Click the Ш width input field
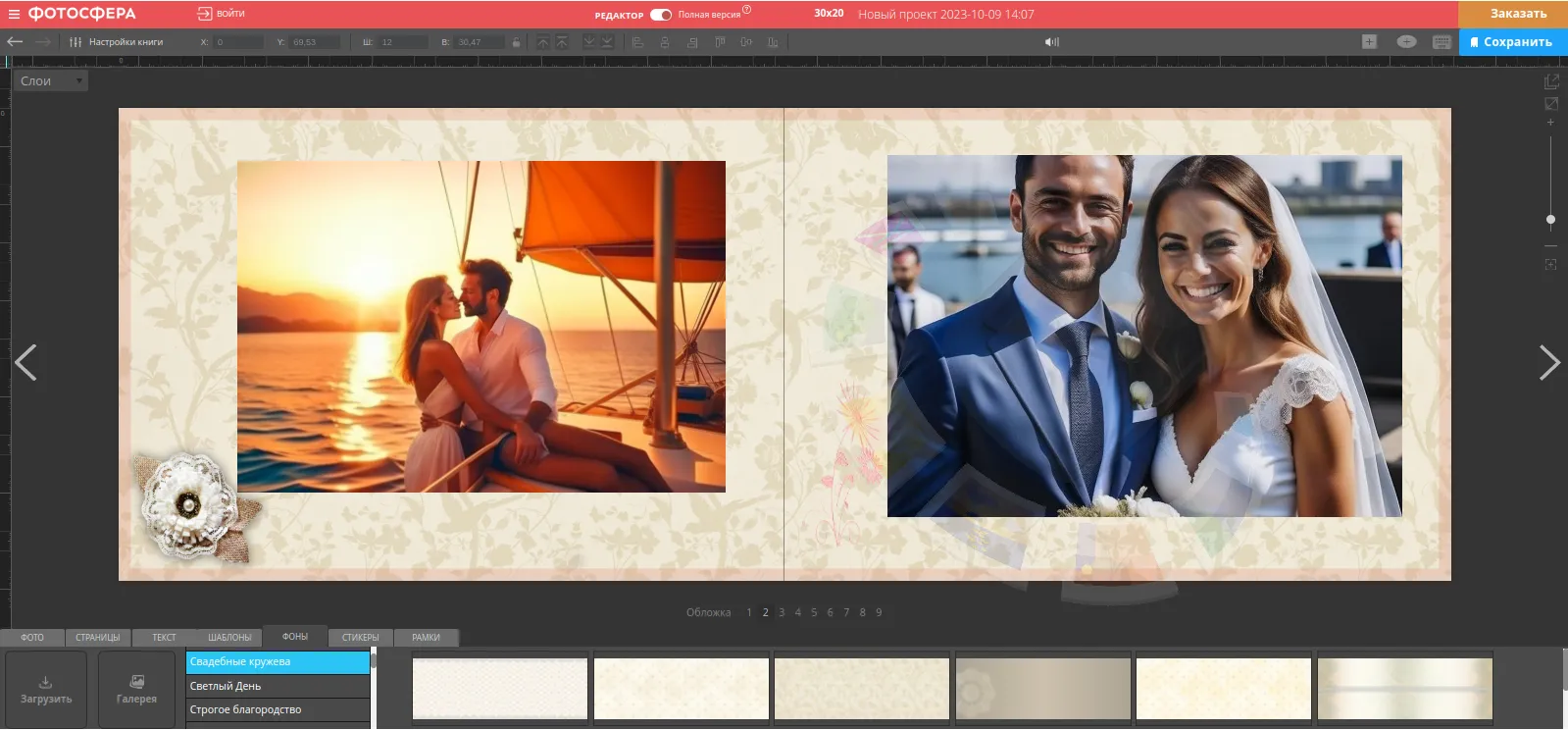The height and width of the screenshot is (730, 1568). click(x=403, y=42)
